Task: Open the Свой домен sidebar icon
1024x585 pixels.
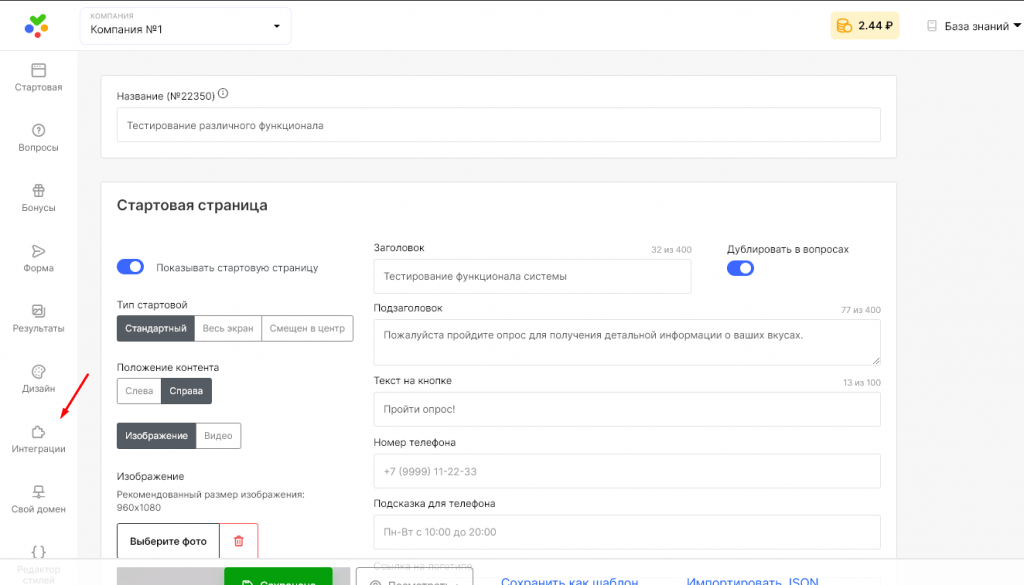Action: [x=38, y=492]
